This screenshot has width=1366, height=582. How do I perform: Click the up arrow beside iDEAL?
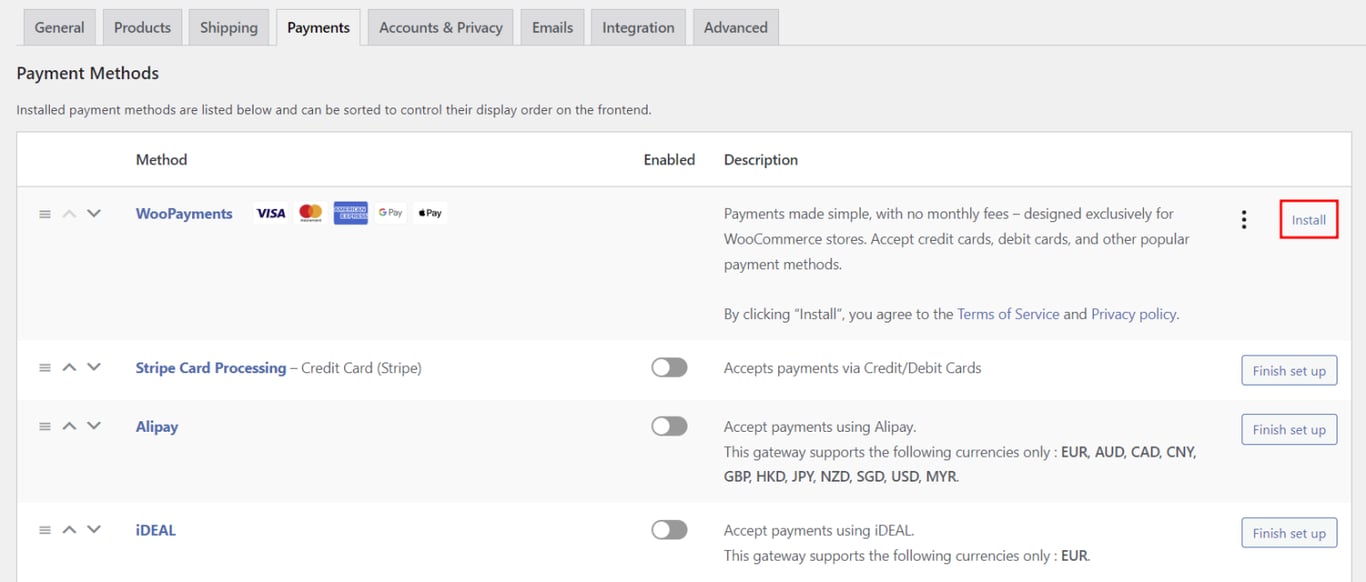pyautogui.click(x=69, y=529)
